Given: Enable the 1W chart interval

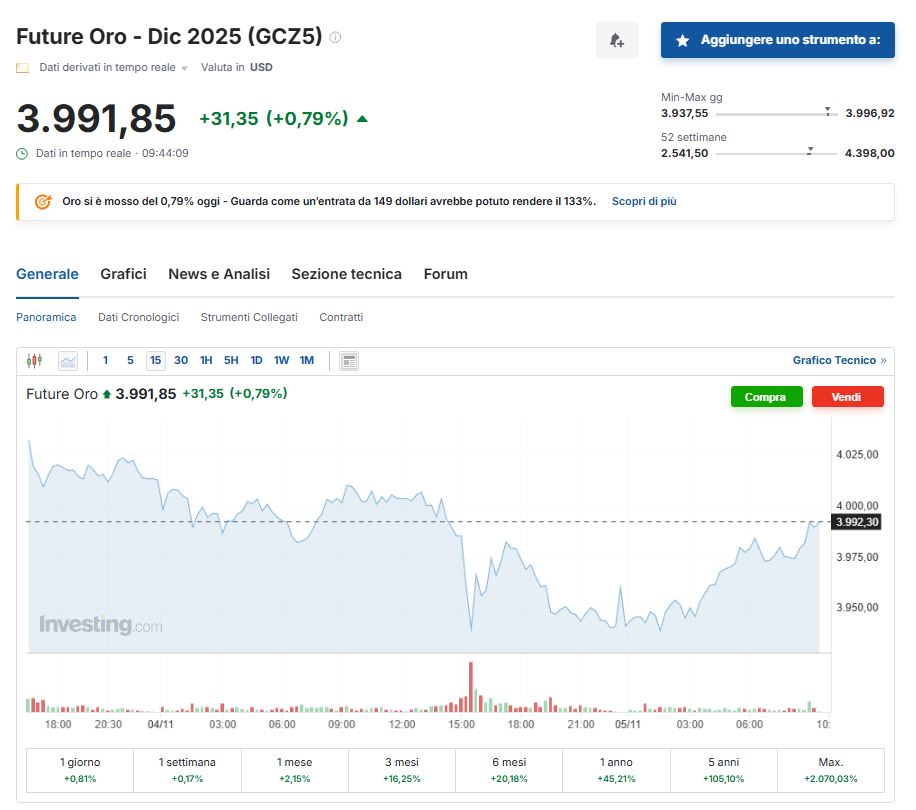Looking at the screenshot, I should [281, 361].
